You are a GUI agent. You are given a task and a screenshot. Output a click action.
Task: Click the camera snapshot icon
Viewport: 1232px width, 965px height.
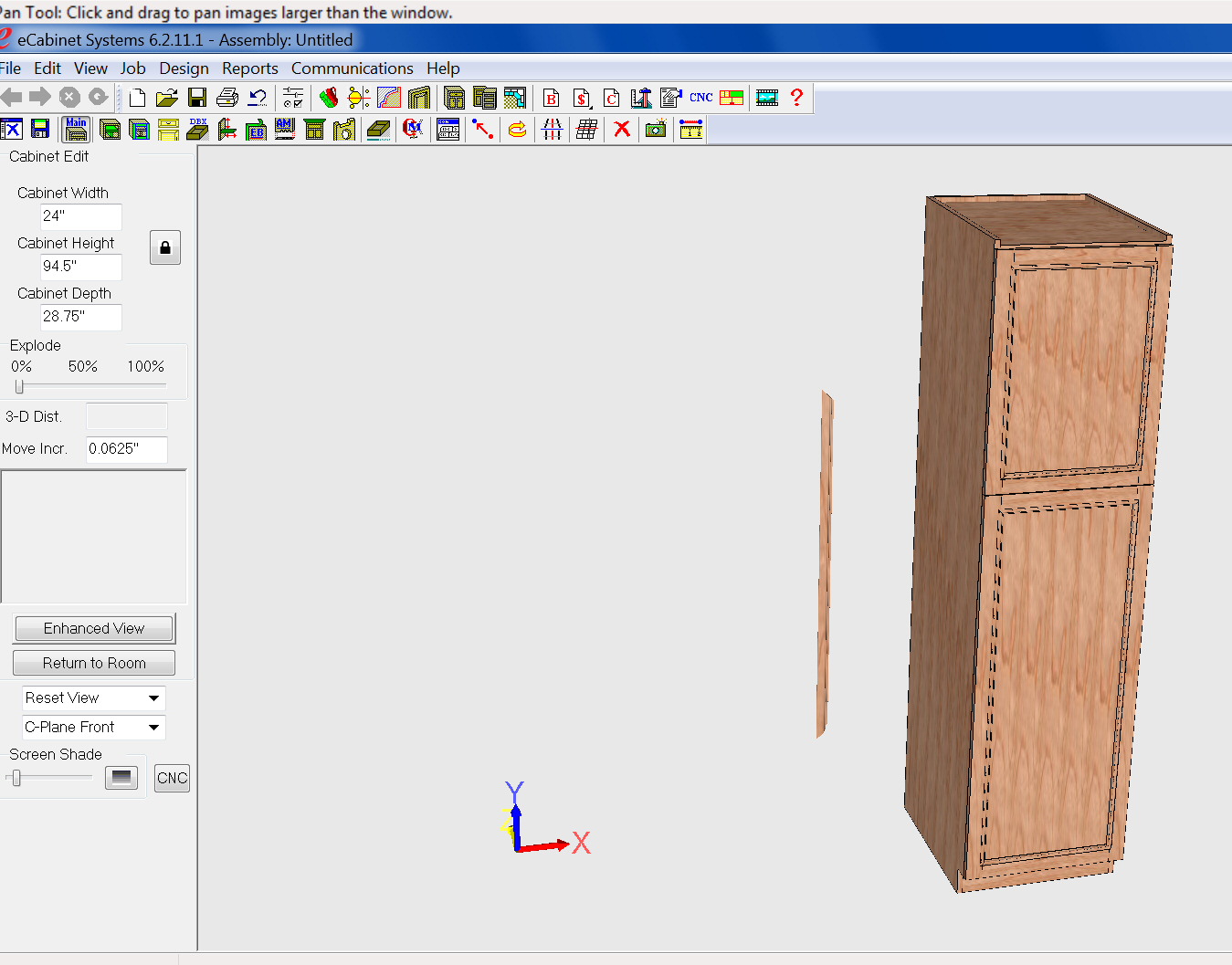tap(655, 130)
